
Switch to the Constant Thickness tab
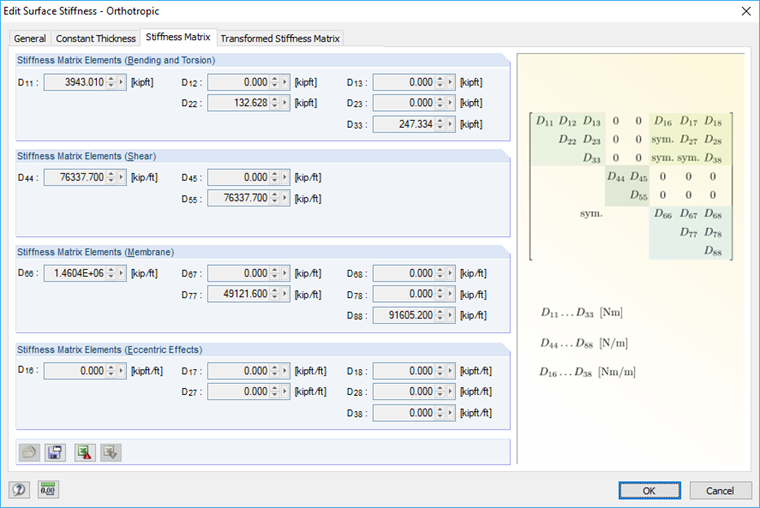(x=95, y=38)
